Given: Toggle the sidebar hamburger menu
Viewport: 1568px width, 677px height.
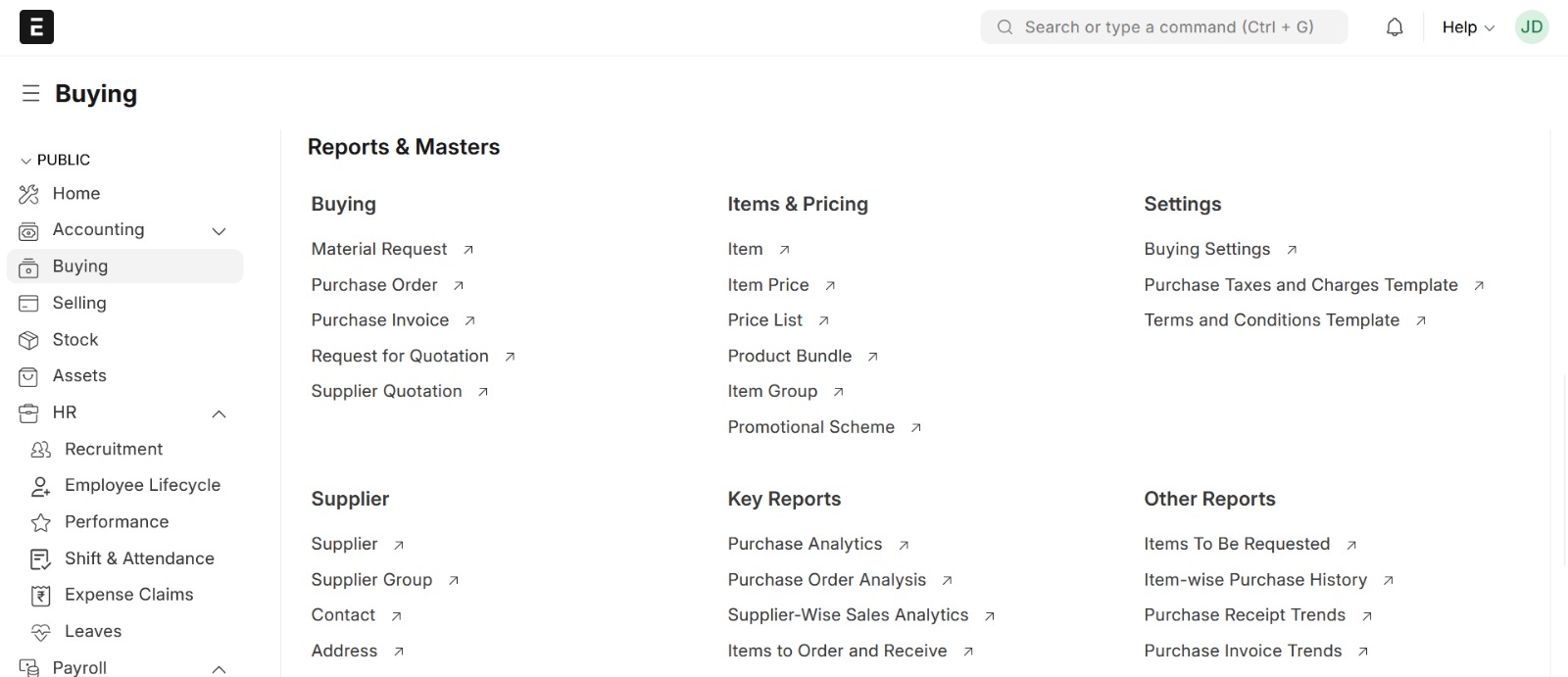Looking at the screenshot, I should click(x=30, y=93).
